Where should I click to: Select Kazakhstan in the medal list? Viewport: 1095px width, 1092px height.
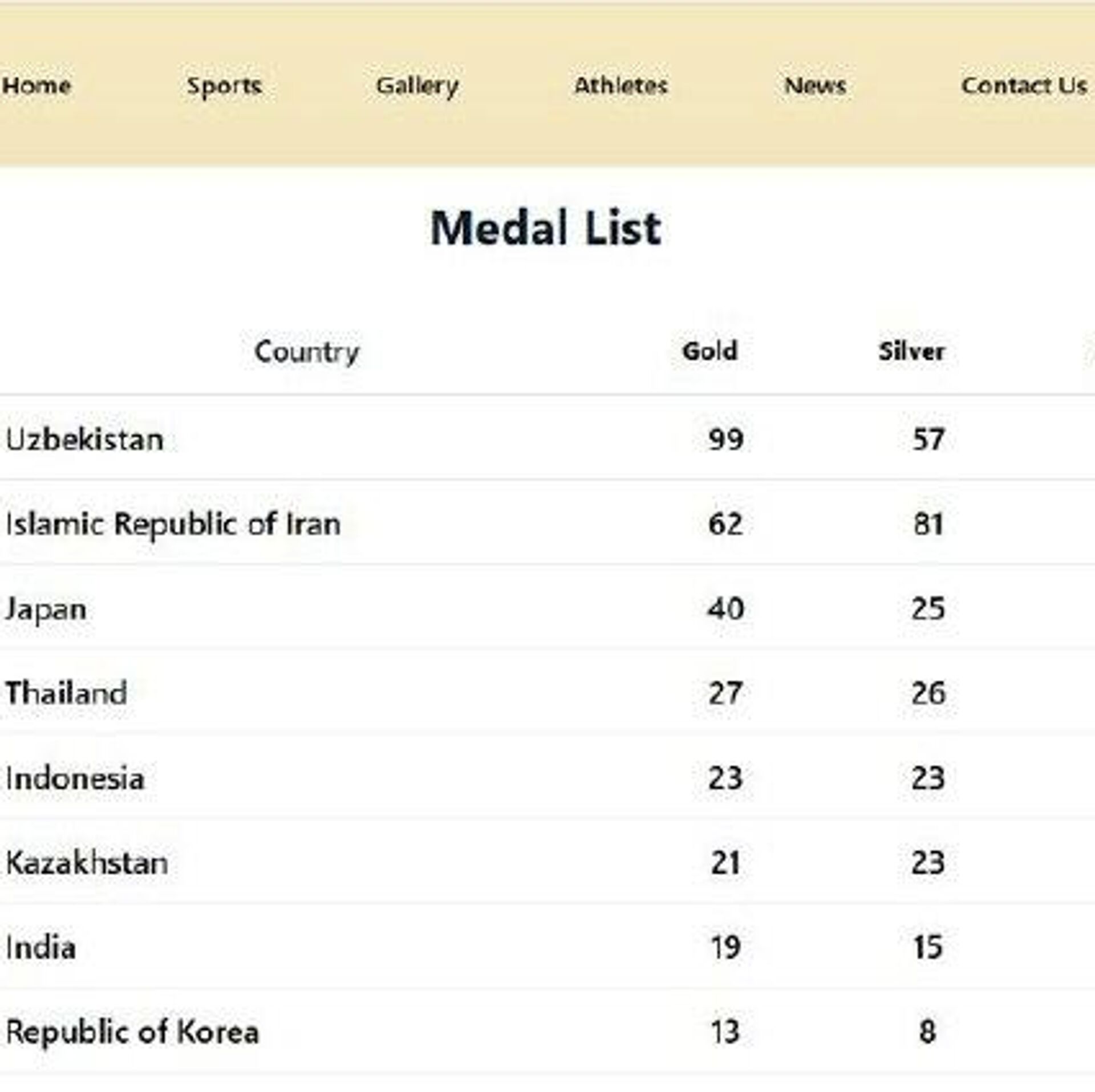coord(87,863)
